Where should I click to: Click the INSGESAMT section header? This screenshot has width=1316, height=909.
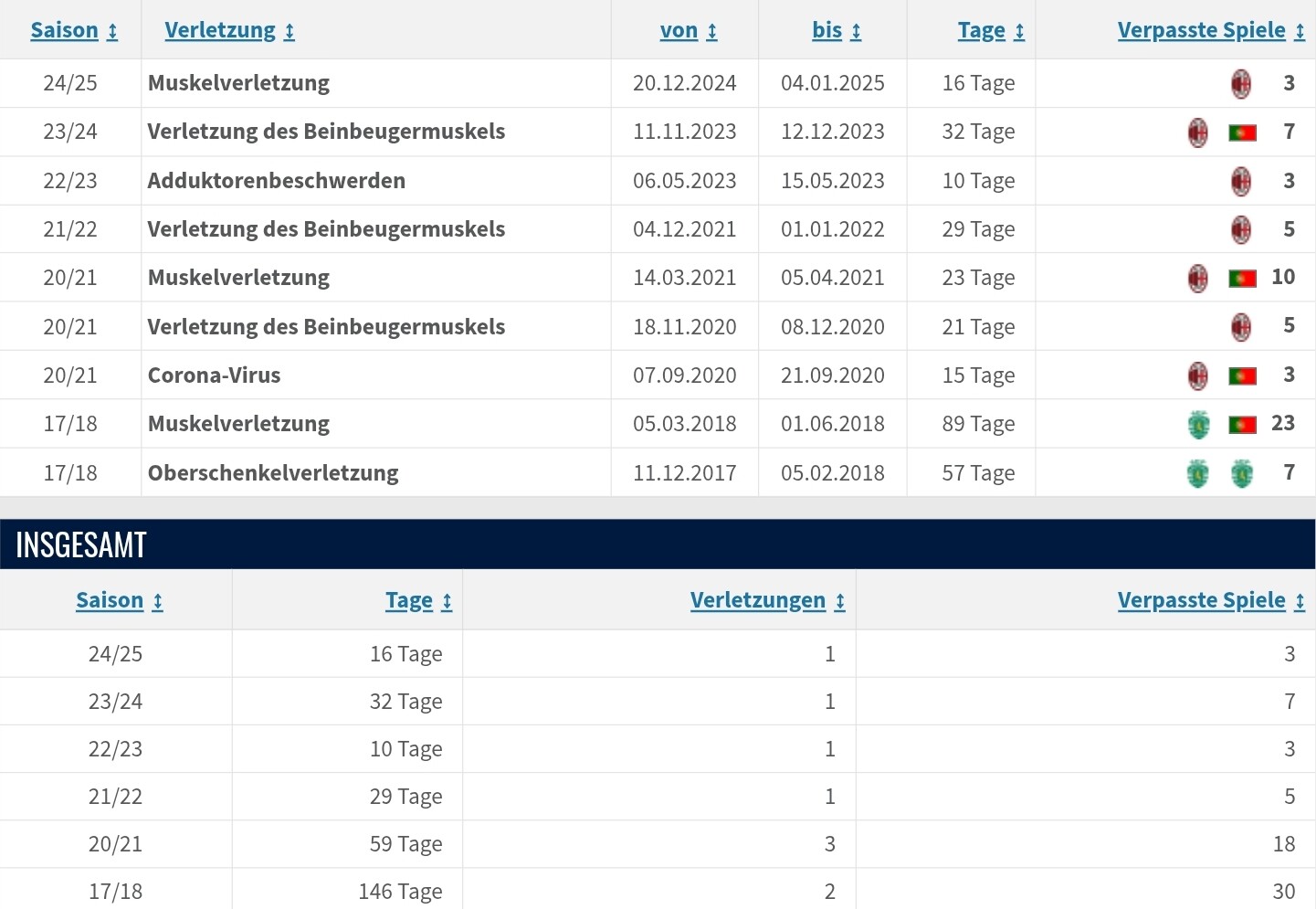[658, 544]
